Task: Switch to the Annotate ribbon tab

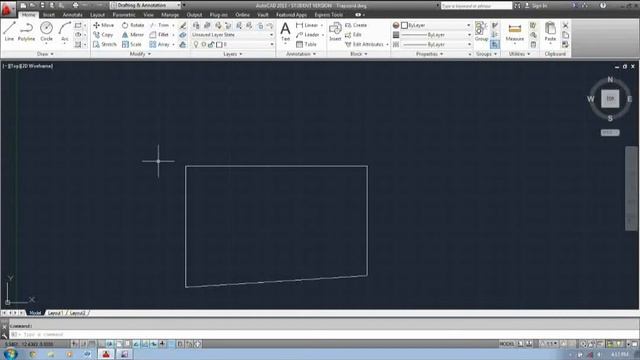Action: [x=72, y=15]
